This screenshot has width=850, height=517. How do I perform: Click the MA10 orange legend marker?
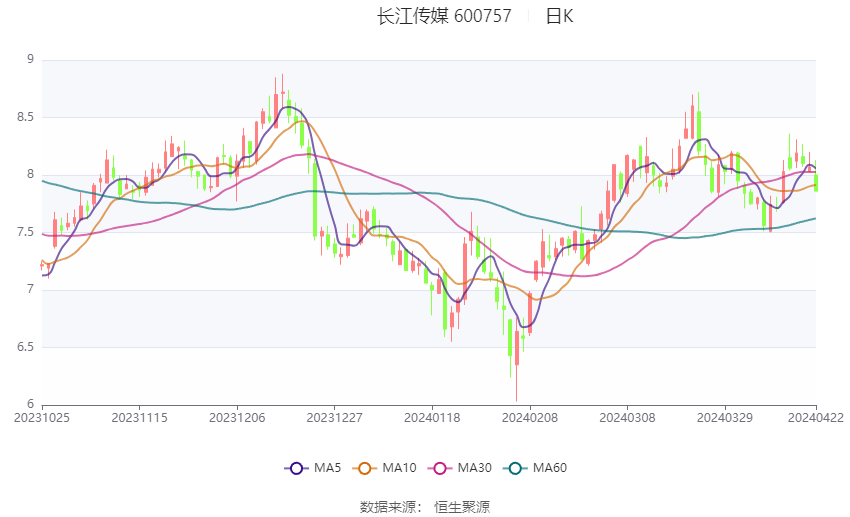pyautogui.click(x=366, y=467)
